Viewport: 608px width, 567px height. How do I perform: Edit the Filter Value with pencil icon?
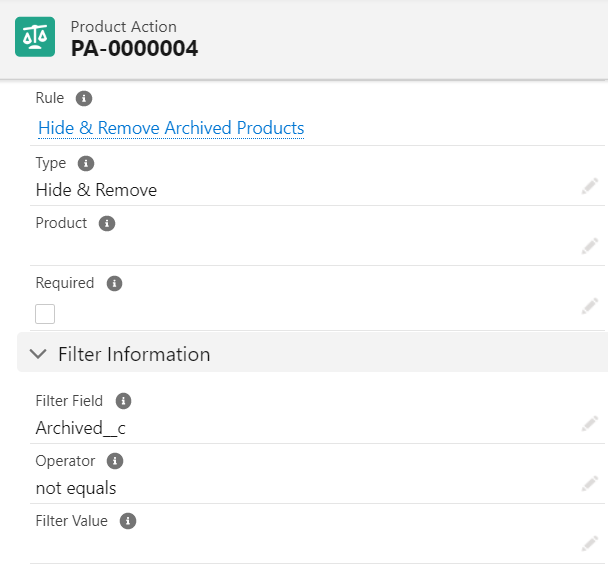click(590, 544)
